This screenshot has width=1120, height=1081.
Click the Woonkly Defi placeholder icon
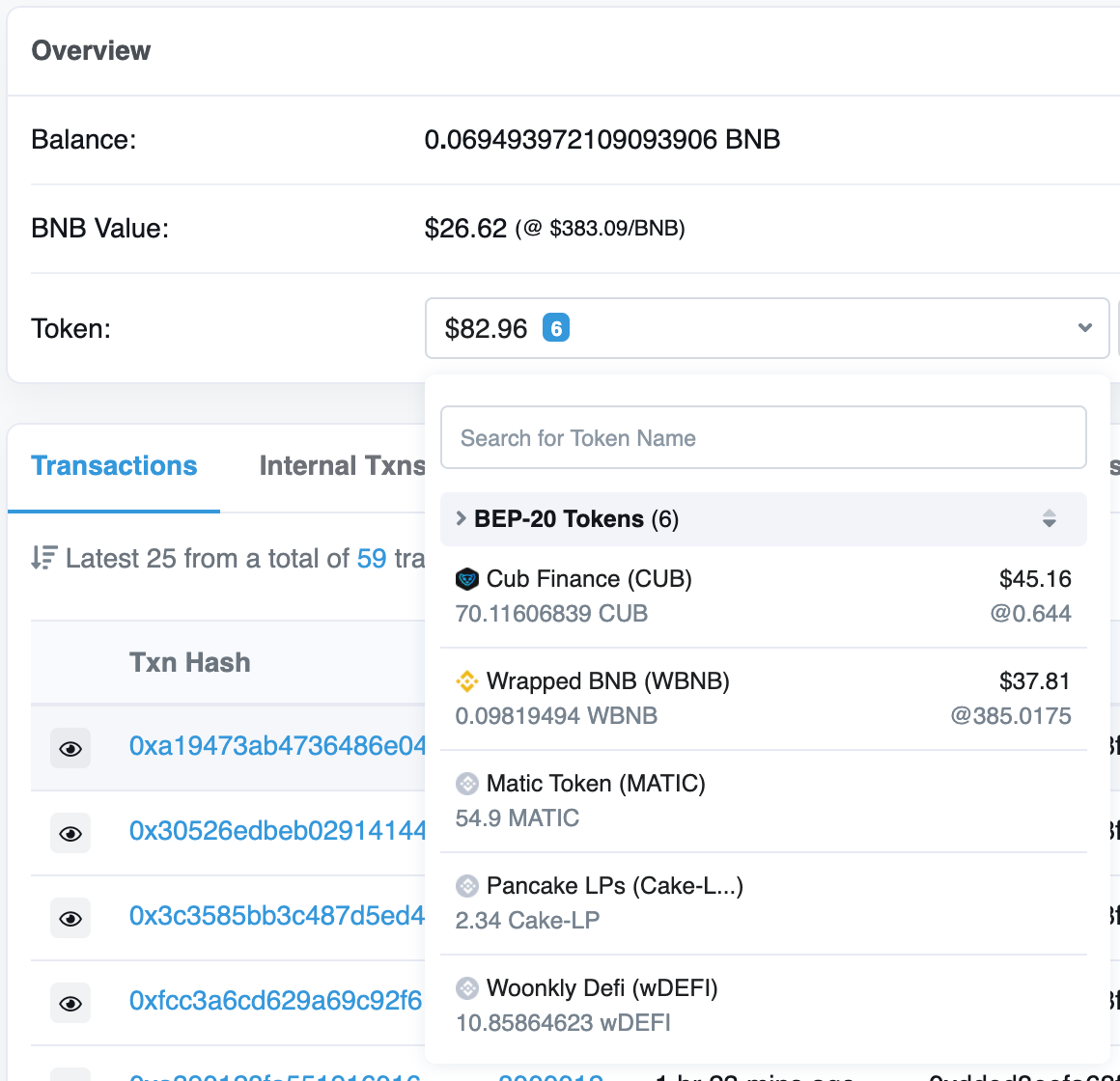click(x=467, y=988)
